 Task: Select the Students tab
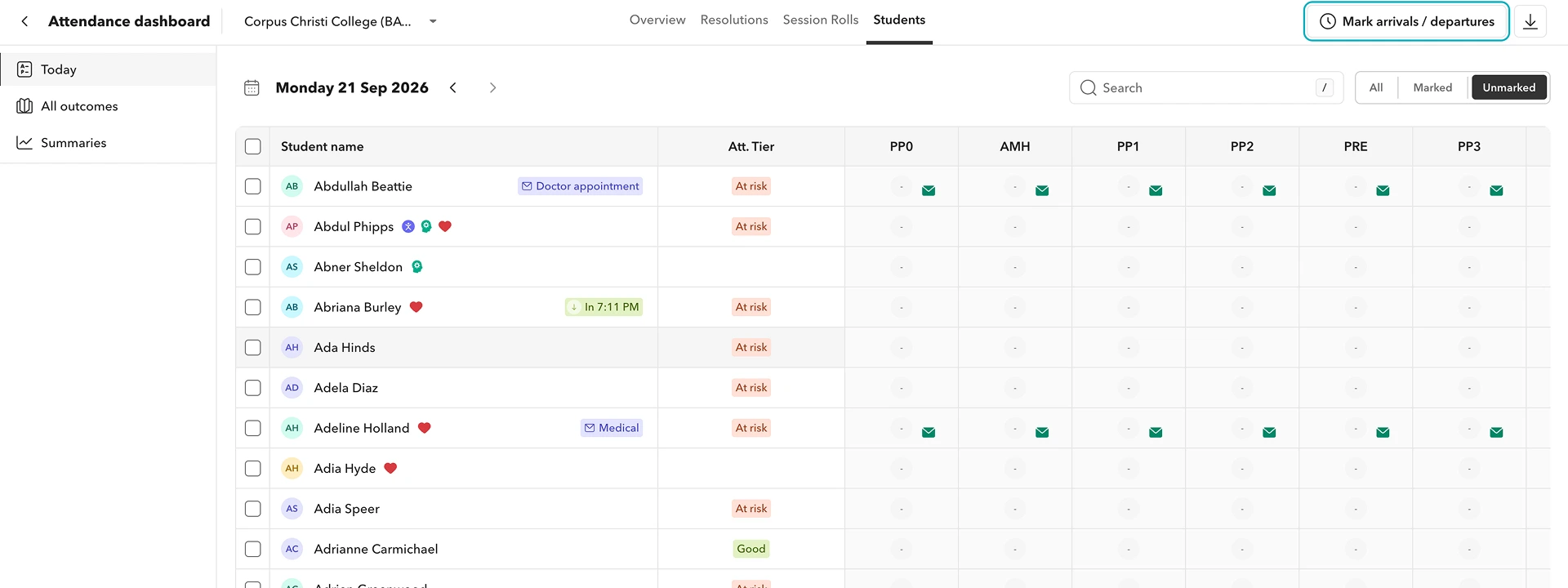pos(899,20)
